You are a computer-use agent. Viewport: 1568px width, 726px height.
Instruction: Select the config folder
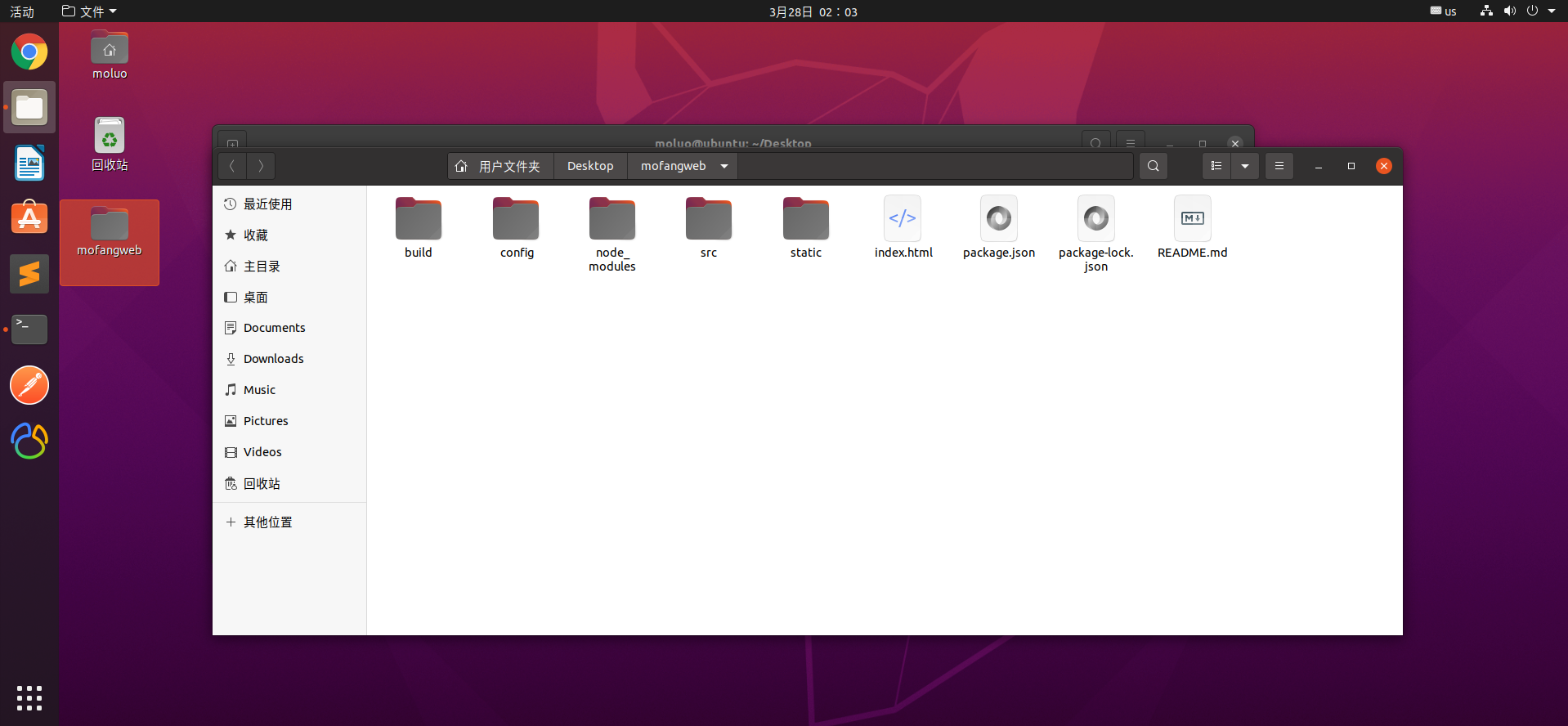point(516,229)
